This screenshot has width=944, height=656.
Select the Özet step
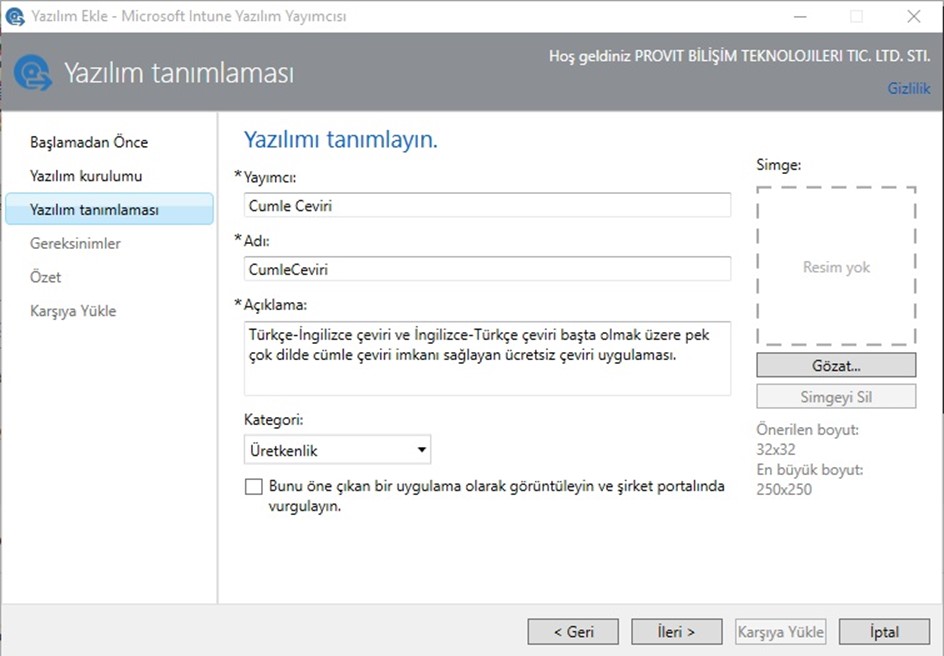coord(46,277)
